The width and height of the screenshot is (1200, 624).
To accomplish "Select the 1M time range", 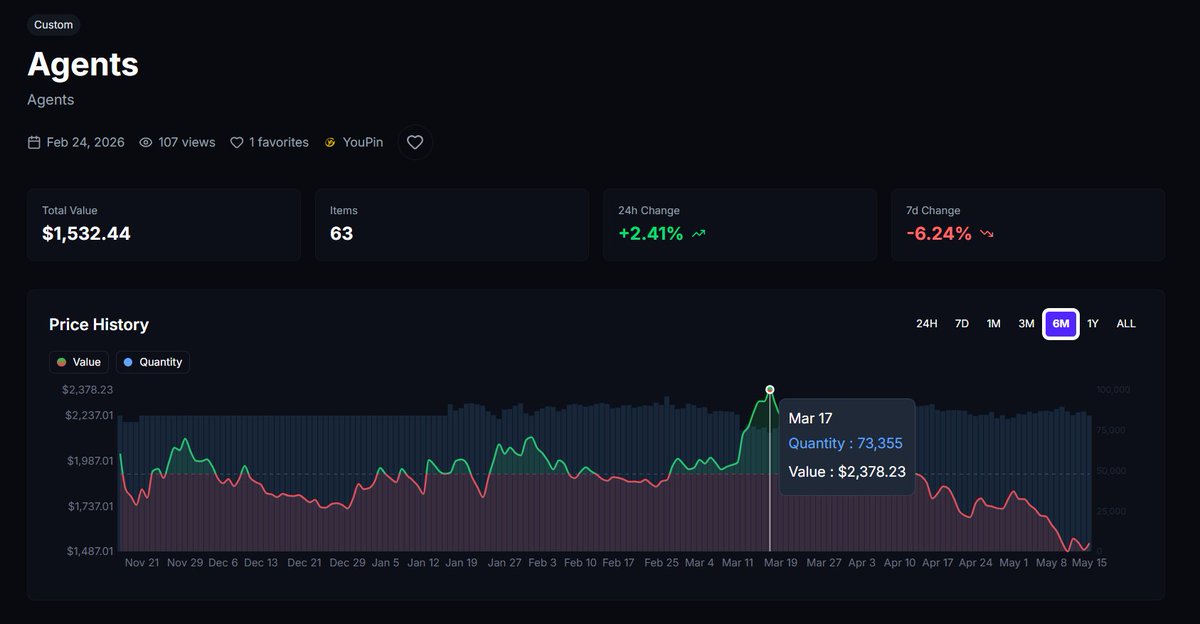I will click(994, 324).
